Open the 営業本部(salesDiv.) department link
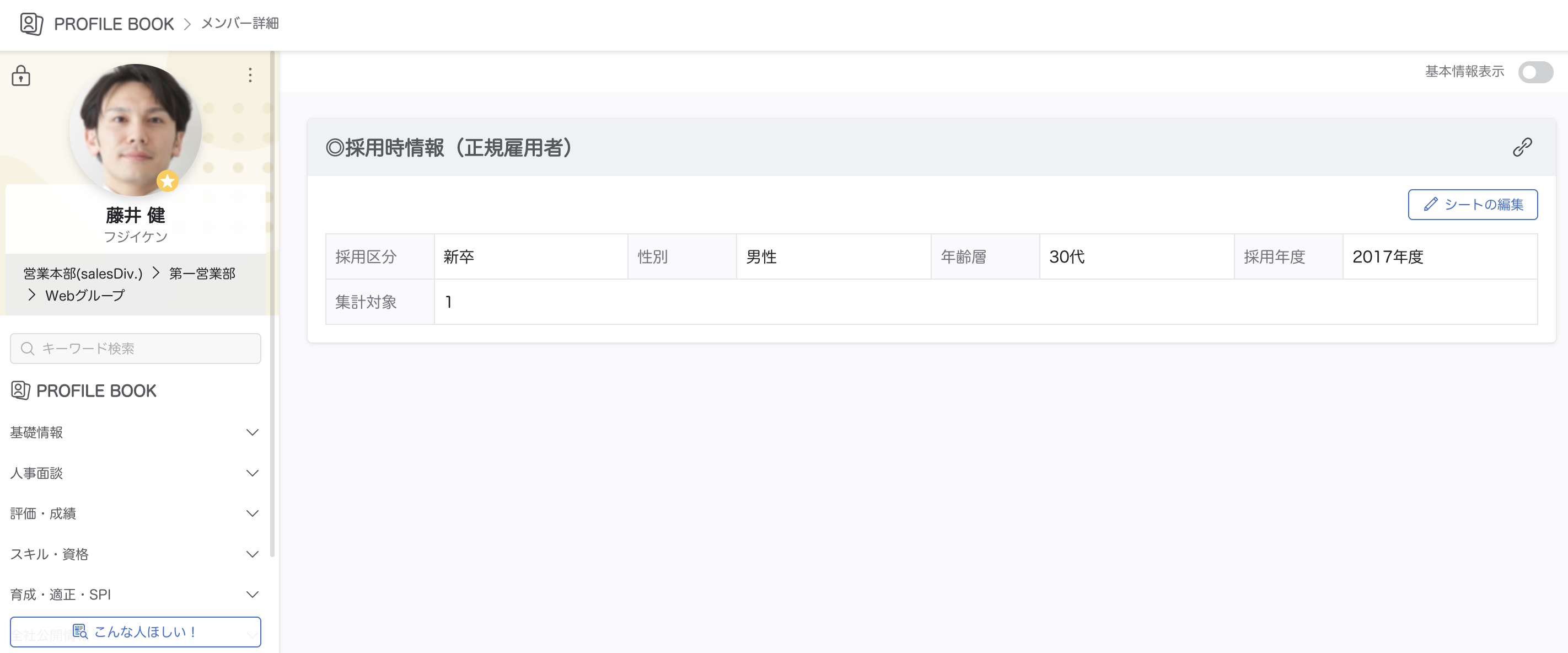This screenshot has width=1568, height=653. tap(83, 274)
